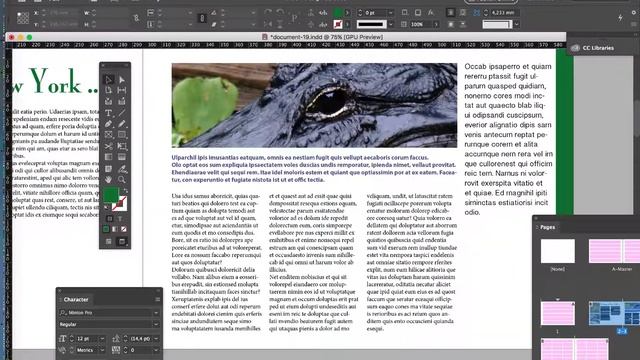Choose the Rectangle shape tool
Screen dimensions: 640x360
pyautogui.click(x=122, y=134)
